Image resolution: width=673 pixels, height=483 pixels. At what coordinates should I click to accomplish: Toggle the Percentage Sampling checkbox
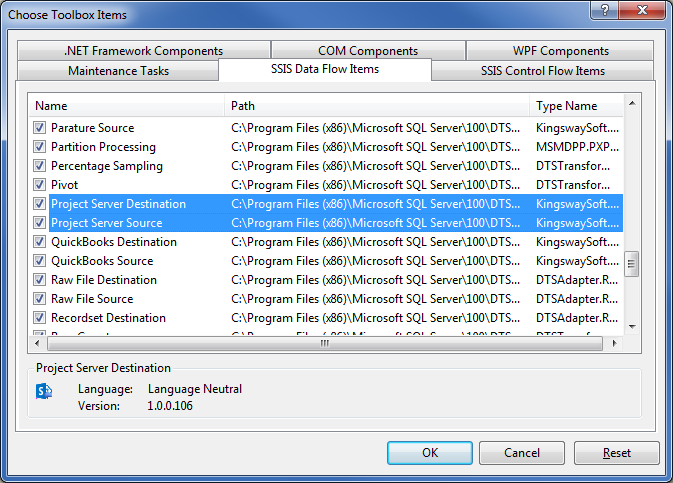(x=39, y=166)
